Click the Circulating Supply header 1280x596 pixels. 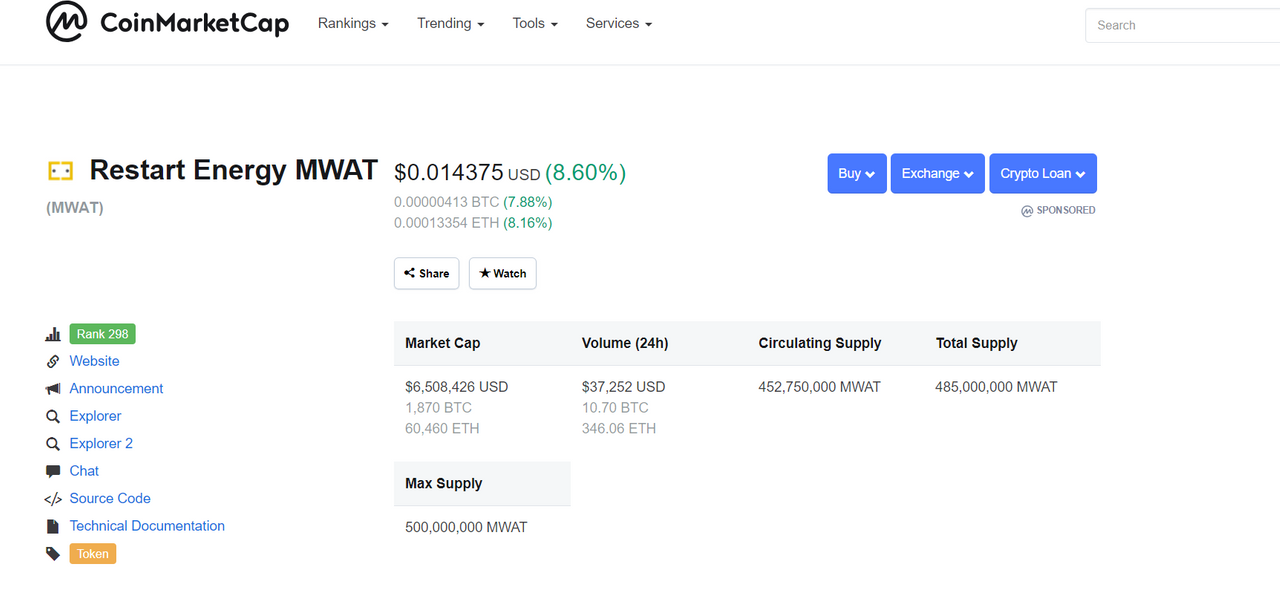coord(820,343)
